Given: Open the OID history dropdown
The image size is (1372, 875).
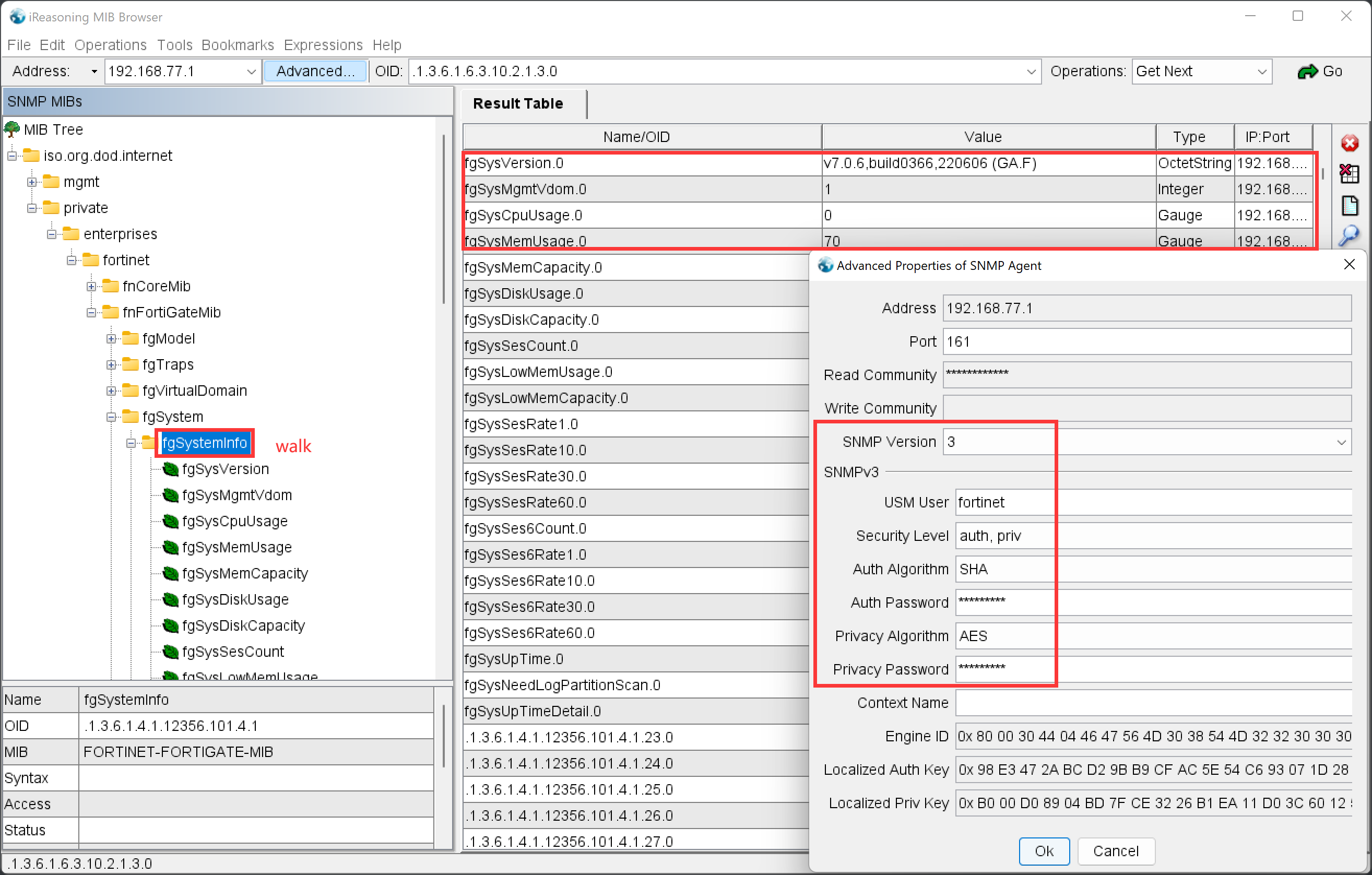Looking at the screenshot, I should pos(1031,72).
